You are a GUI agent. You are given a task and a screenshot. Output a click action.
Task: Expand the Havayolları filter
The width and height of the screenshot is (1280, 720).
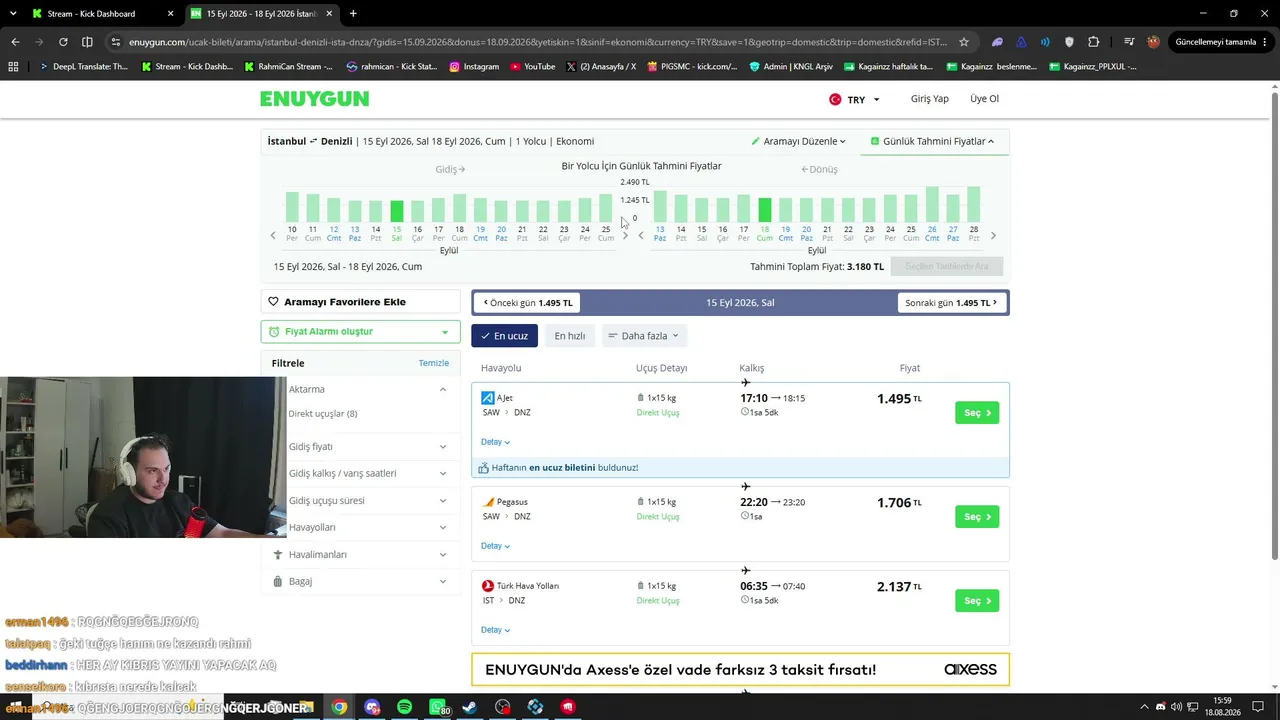(x=443, y=527)
